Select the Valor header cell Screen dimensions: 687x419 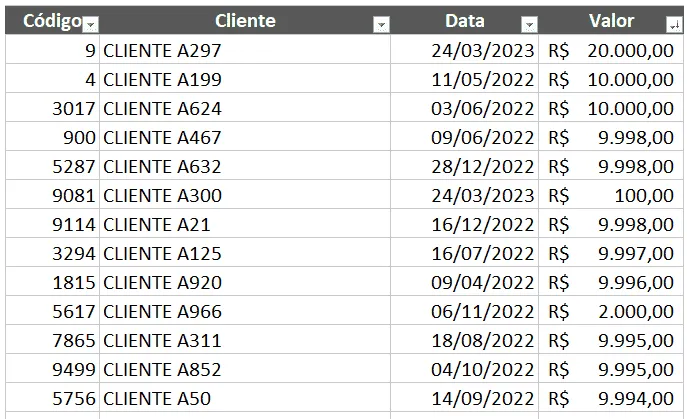point(611,20)
